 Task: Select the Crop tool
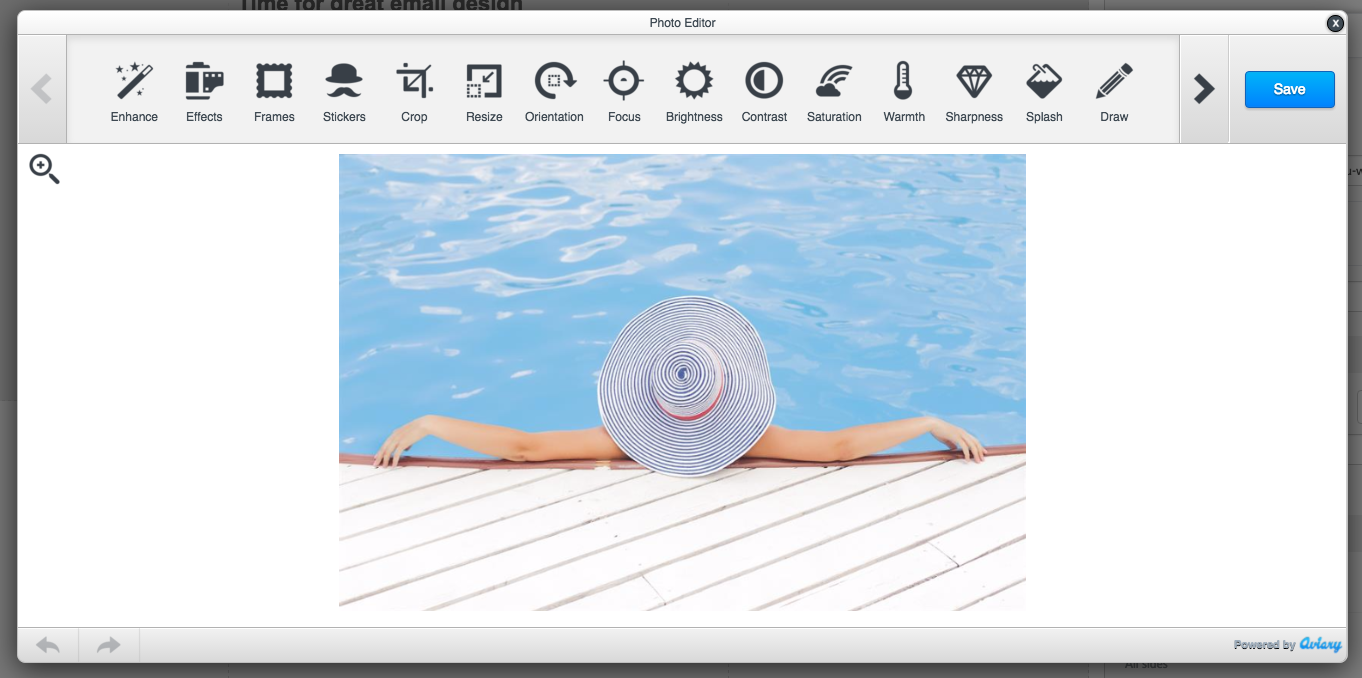(x=414, y=91)
